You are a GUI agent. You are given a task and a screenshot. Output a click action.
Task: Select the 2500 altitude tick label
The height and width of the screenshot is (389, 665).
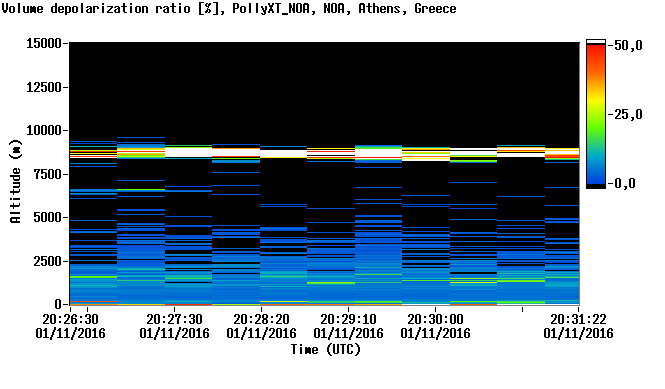pos(48,261)
